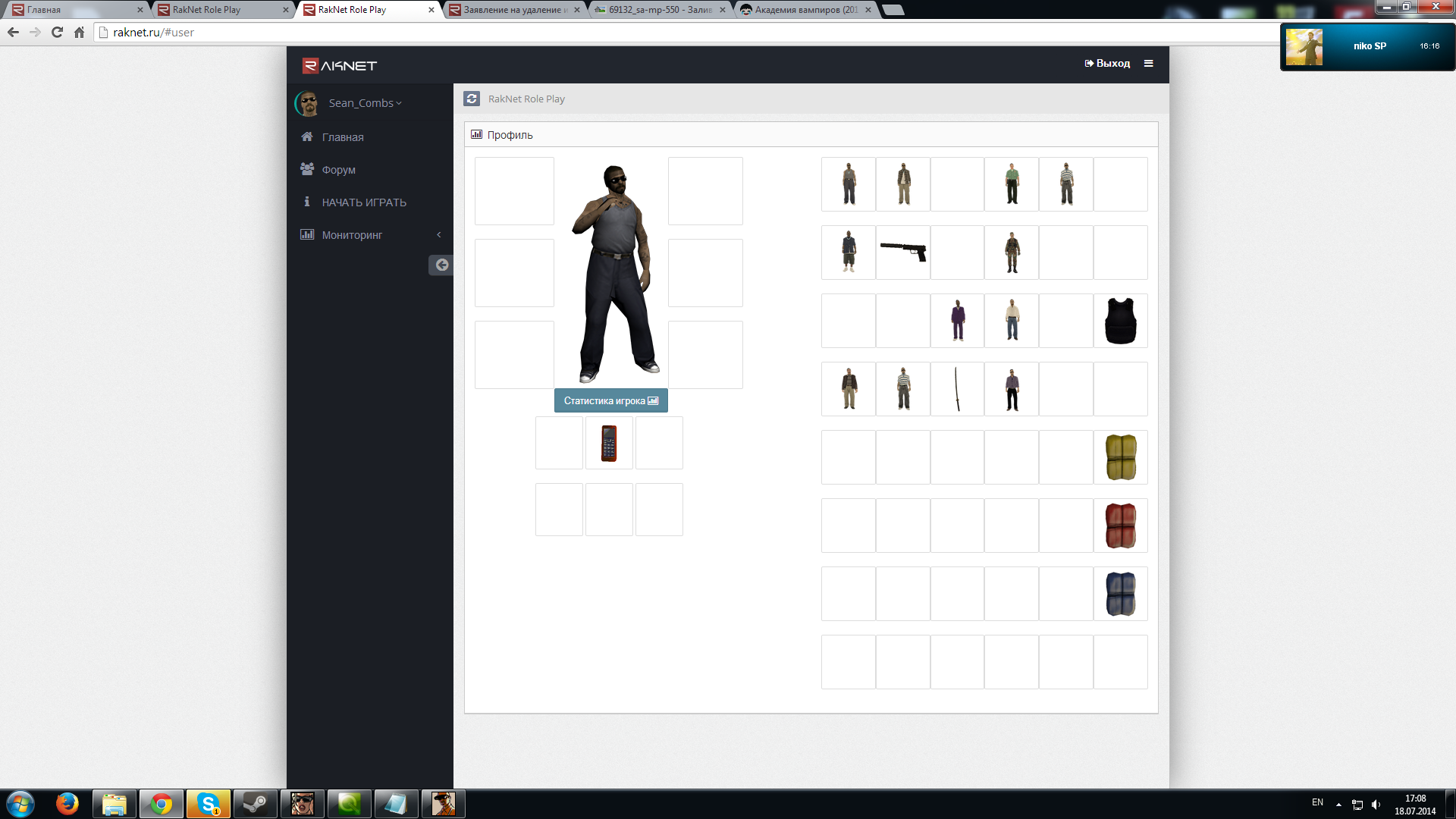Select the blue vest and shorts skin
Viewport: 1456px width, 819px height.
[x=849, y=253]
